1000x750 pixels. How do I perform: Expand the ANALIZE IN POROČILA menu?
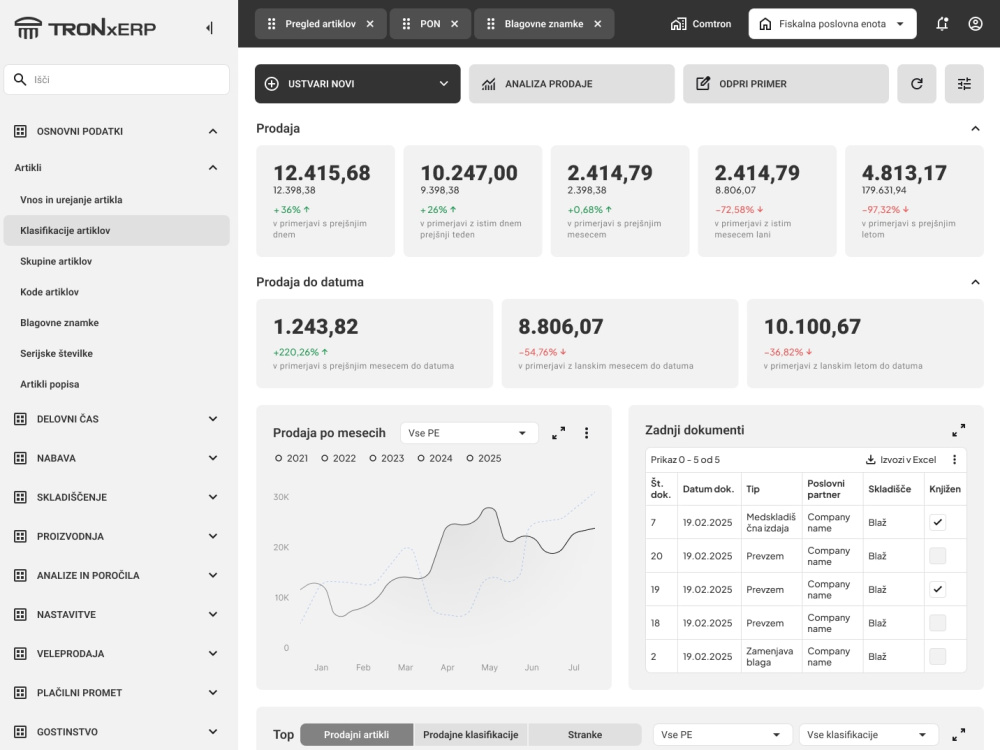[213, 575]
